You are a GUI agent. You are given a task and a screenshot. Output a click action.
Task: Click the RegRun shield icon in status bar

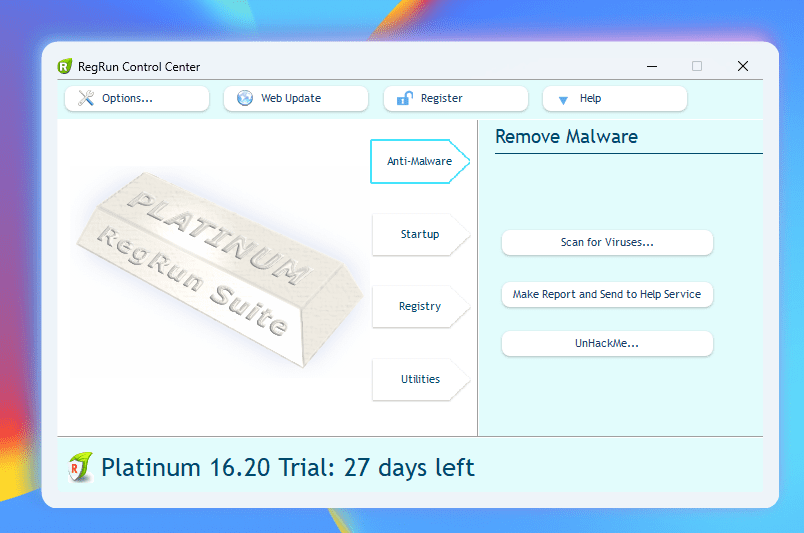click(x=80, y=467)
